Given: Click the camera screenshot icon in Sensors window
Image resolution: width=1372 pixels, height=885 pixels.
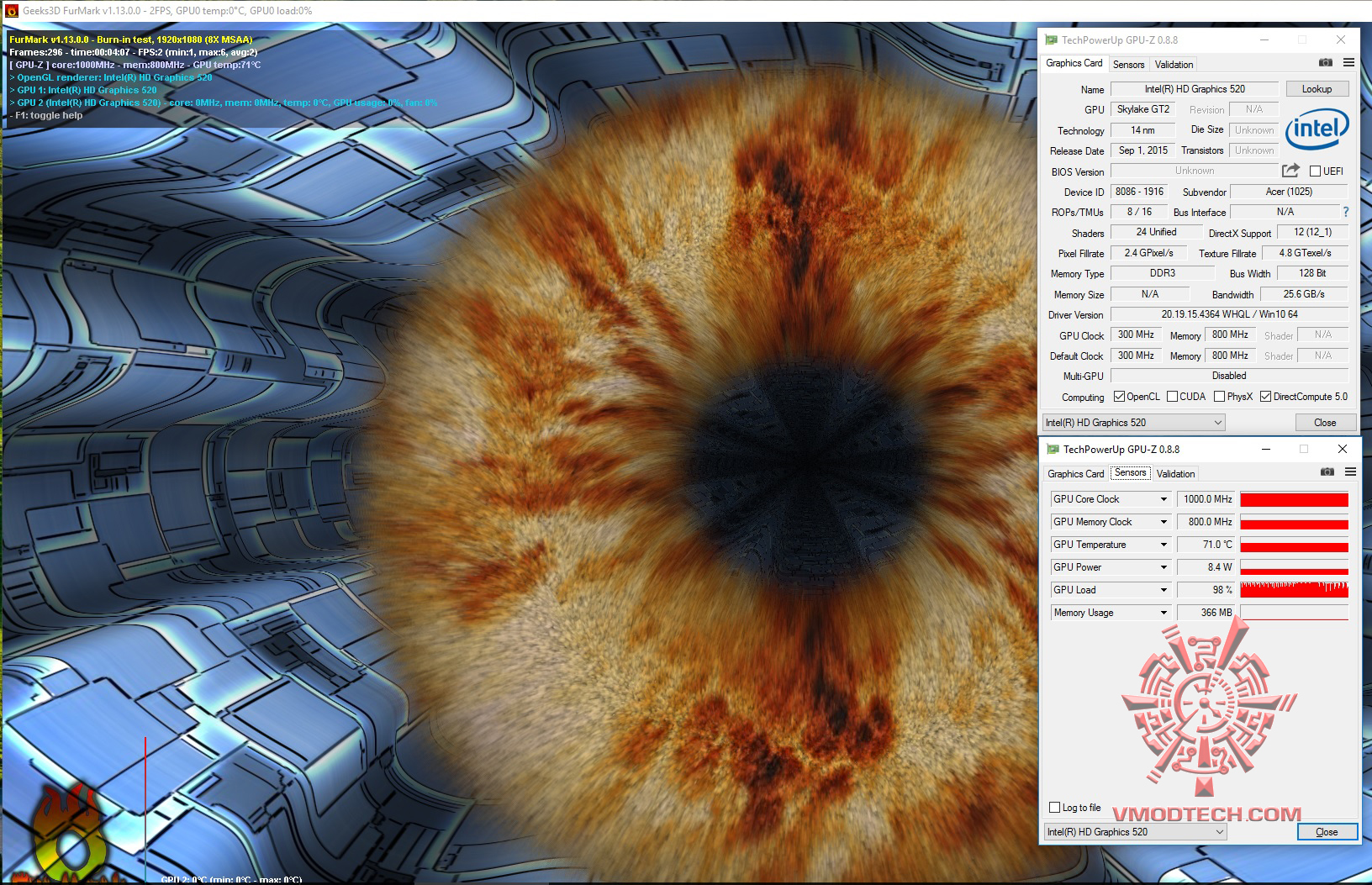Looking at the screenshot, I should tap(1327, 472).
